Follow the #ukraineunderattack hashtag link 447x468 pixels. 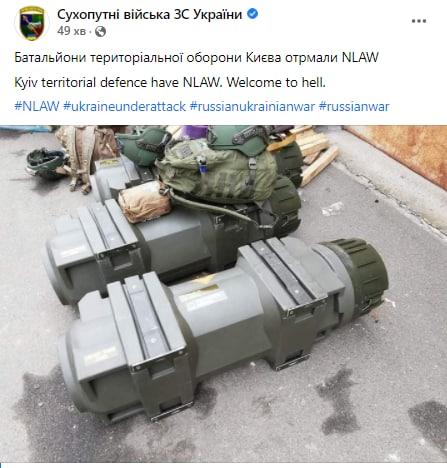124,107
